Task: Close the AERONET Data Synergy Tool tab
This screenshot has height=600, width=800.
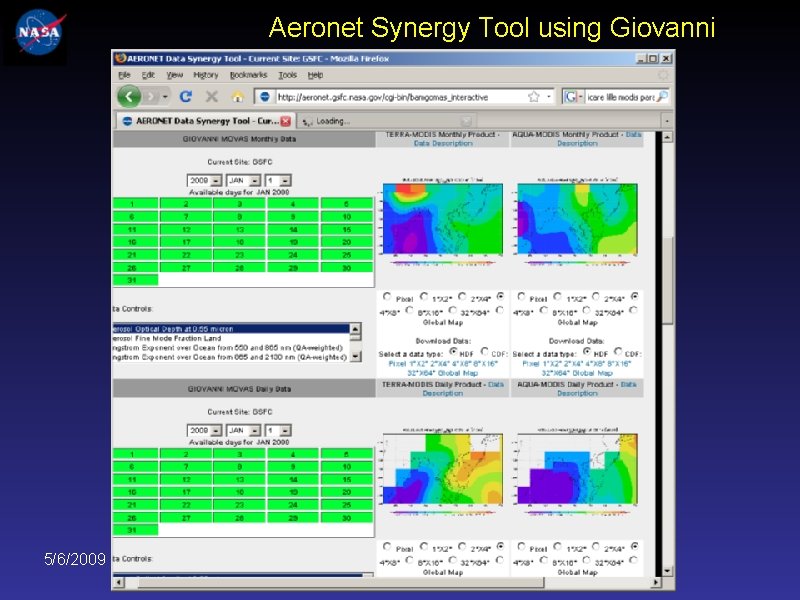Action: tap(286, 121)
